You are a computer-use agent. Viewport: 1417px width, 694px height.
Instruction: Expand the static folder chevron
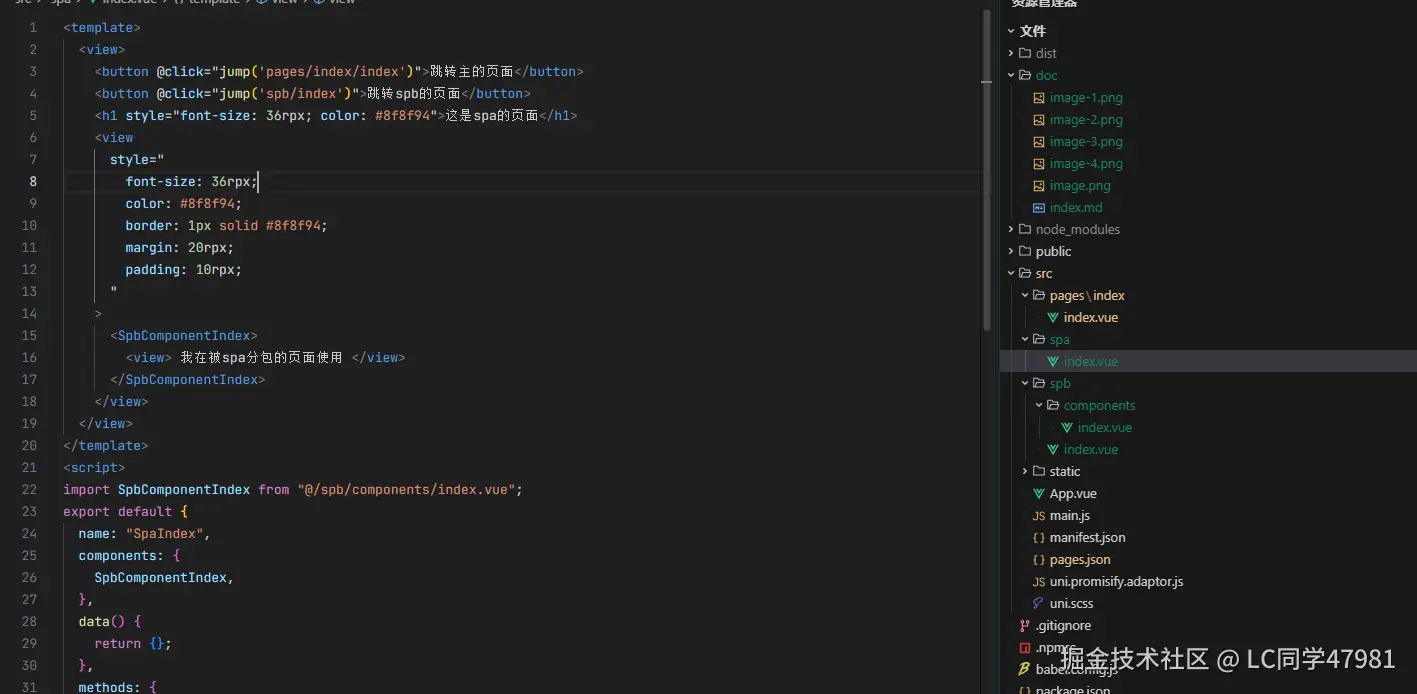(x=1025, y=471)
